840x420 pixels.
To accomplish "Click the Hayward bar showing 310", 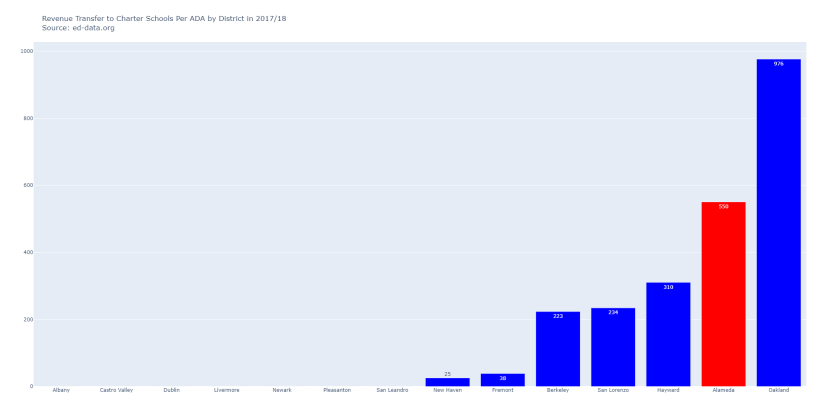I will click(668, 335).
